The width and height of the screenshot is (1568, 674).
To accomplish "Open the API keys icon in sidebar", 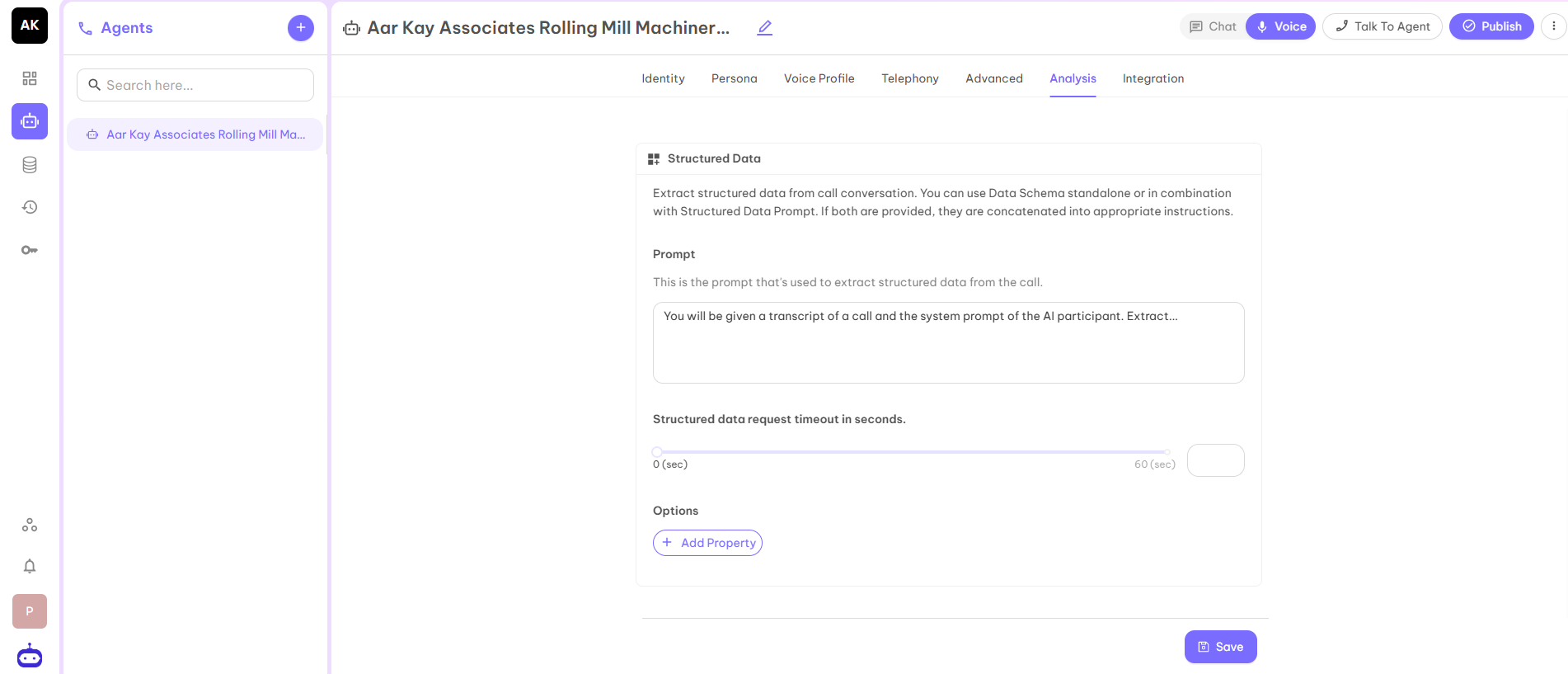I will 30,250.
